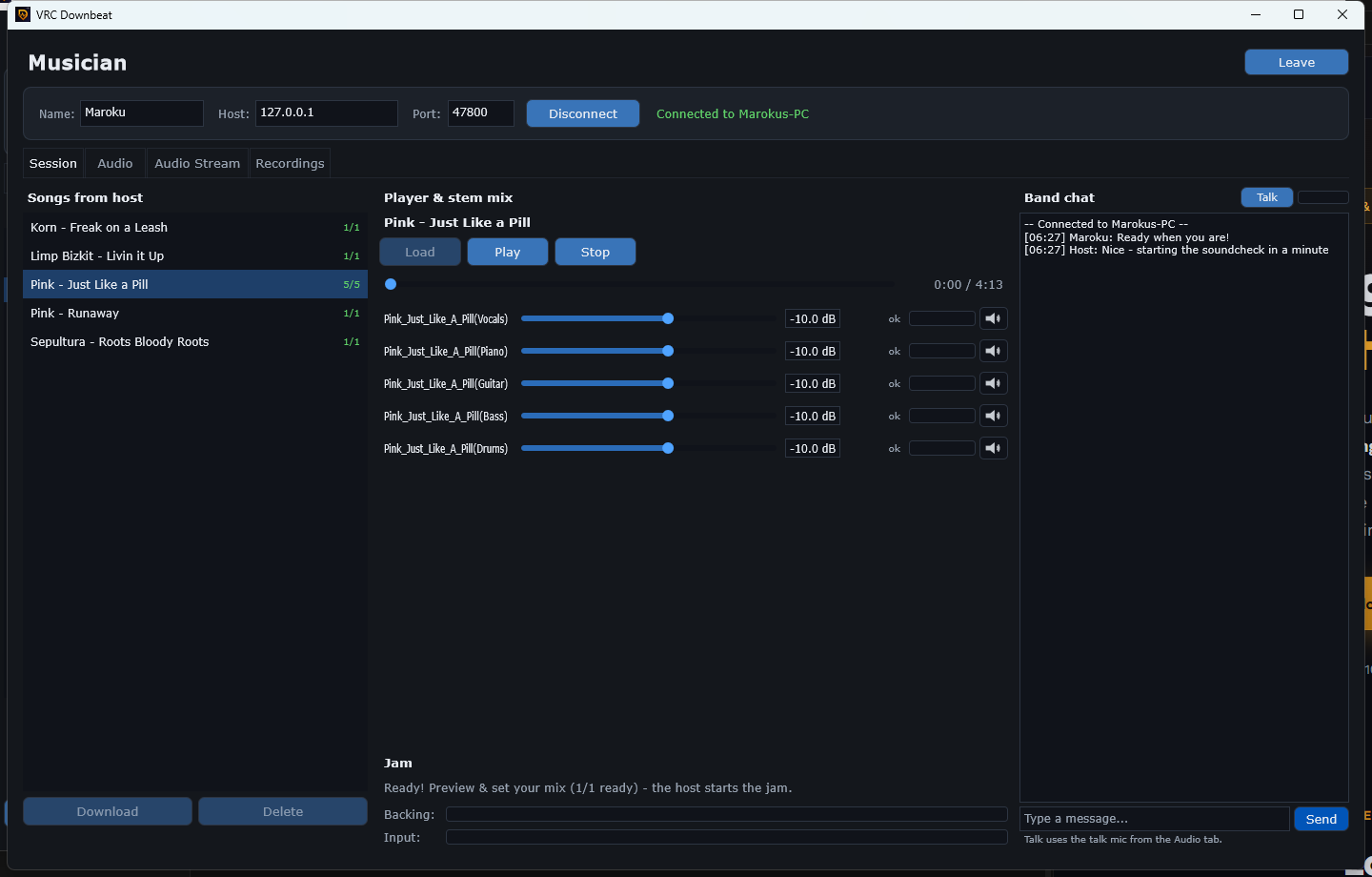This screenshot has width=1372, height=877.
Task: Edit the Drums dB value field
Action: click(x=813, y=448)
